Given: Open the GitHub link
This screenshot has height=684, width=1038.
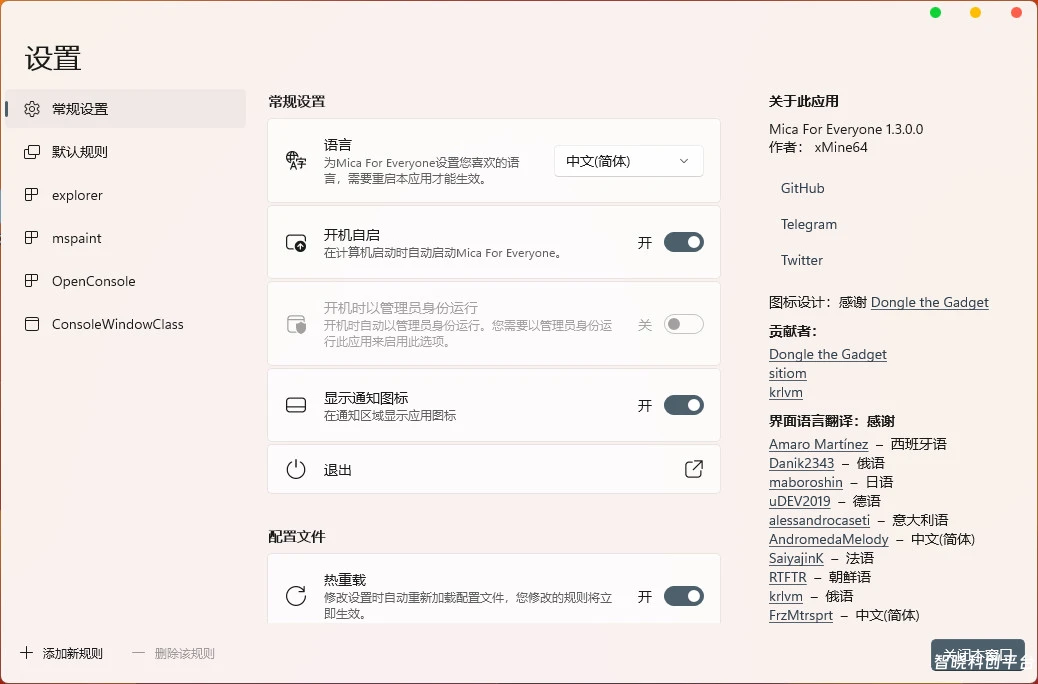Looking at the screenshot, I should click(802, 188).
